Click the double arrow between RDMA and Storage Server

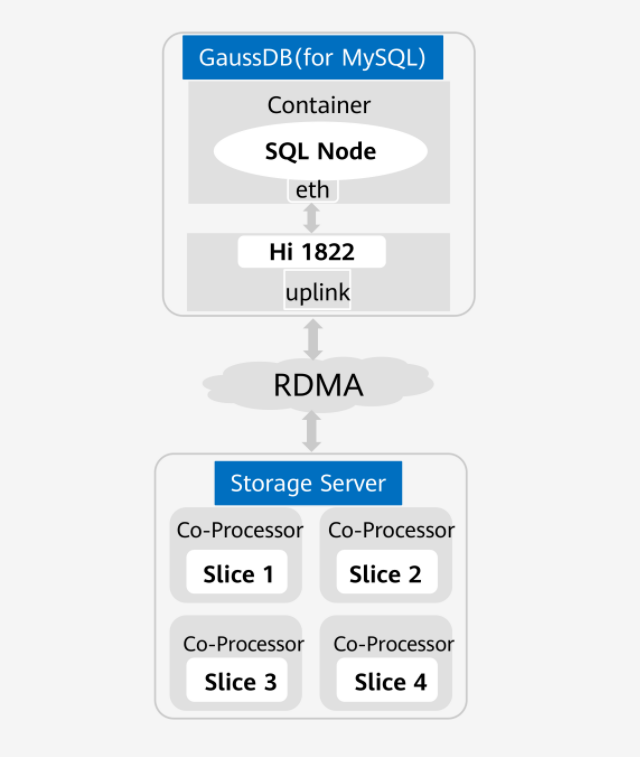point(312,430)
